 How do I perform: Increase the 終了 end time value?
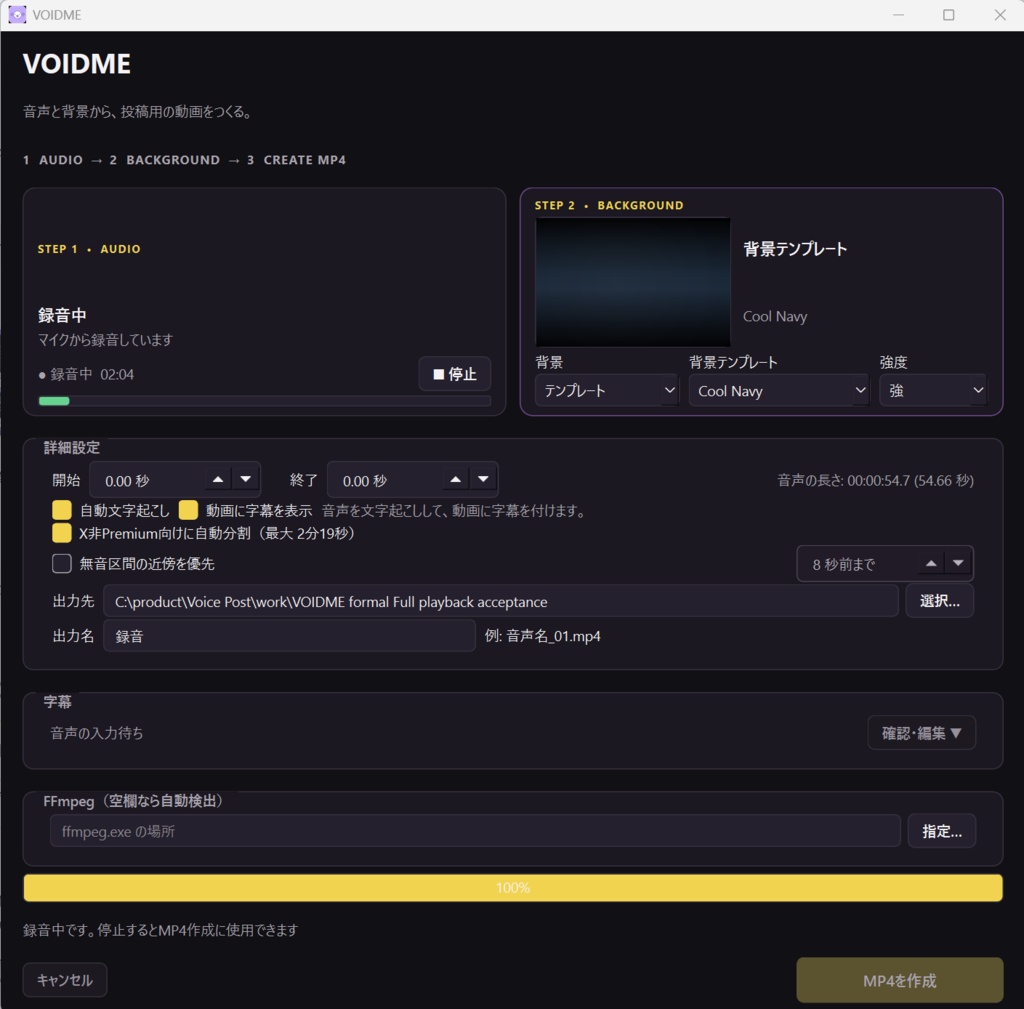point(456,479)
